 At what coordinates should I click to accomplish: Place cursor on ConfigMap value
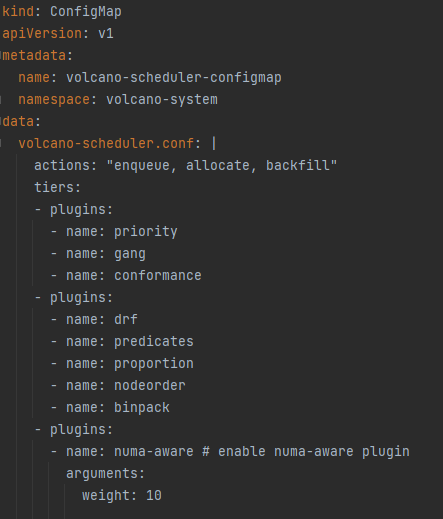click(86, 12)
